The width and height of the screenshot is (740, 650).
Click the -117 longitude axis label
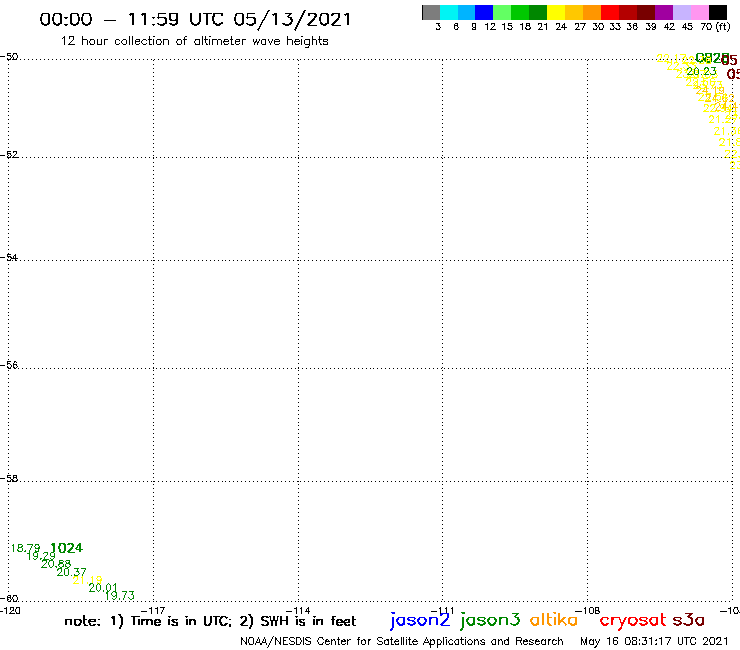pyautogui.click(x=153, y=611)
